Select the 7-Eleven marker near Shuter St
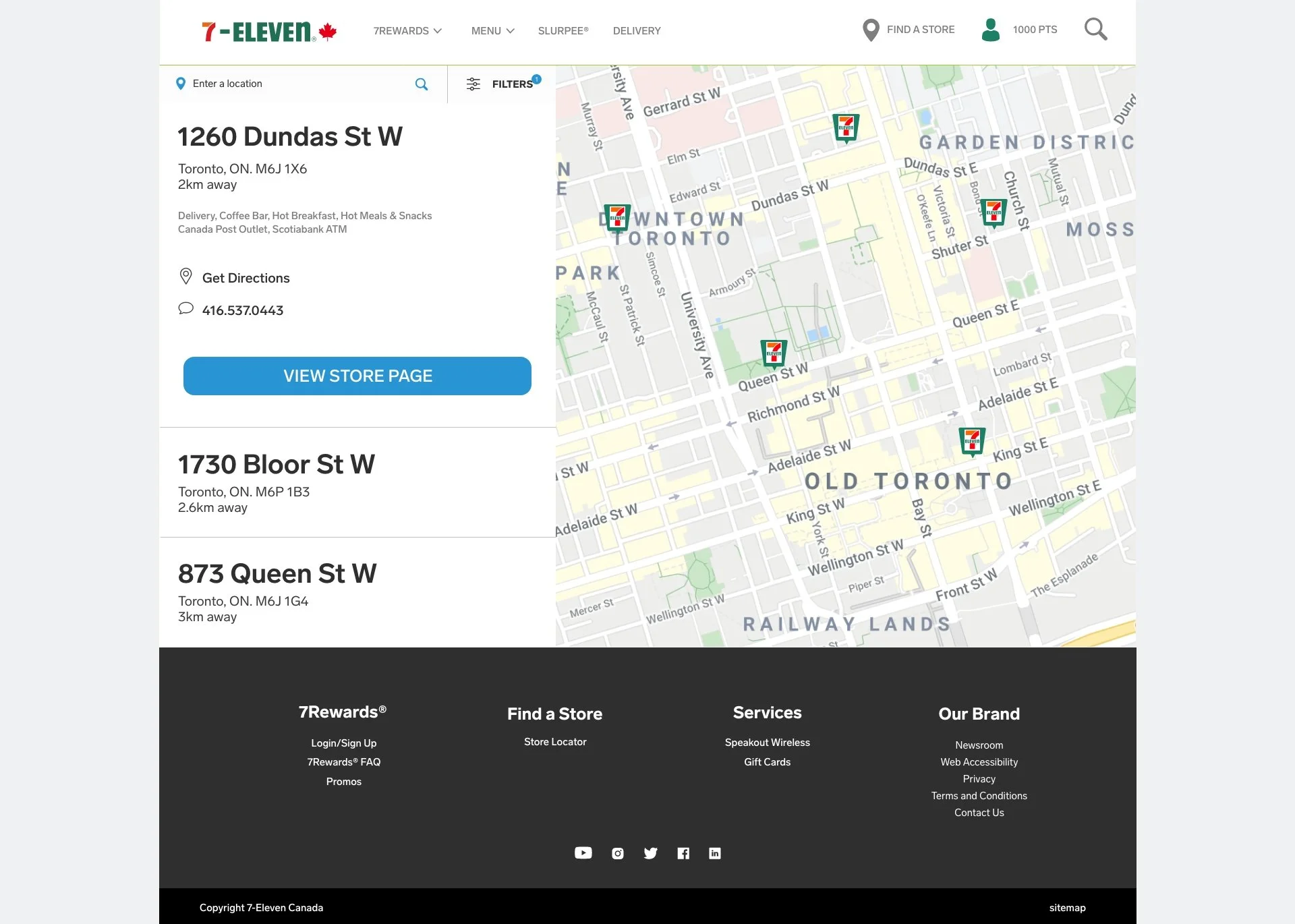Image resolution: width=1295 pixels, height=924 pixels. tap(994, 214)
